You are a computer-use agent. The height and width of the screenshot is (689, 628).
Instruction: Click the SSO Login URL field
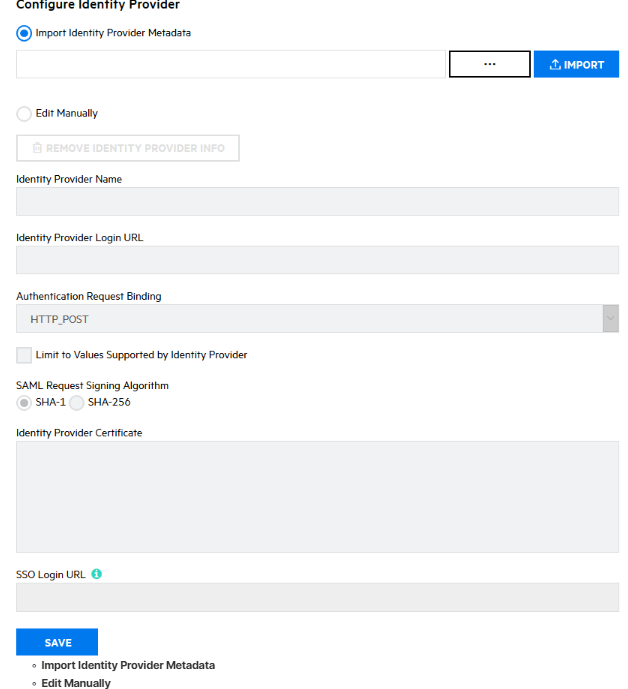coord(317,598)
